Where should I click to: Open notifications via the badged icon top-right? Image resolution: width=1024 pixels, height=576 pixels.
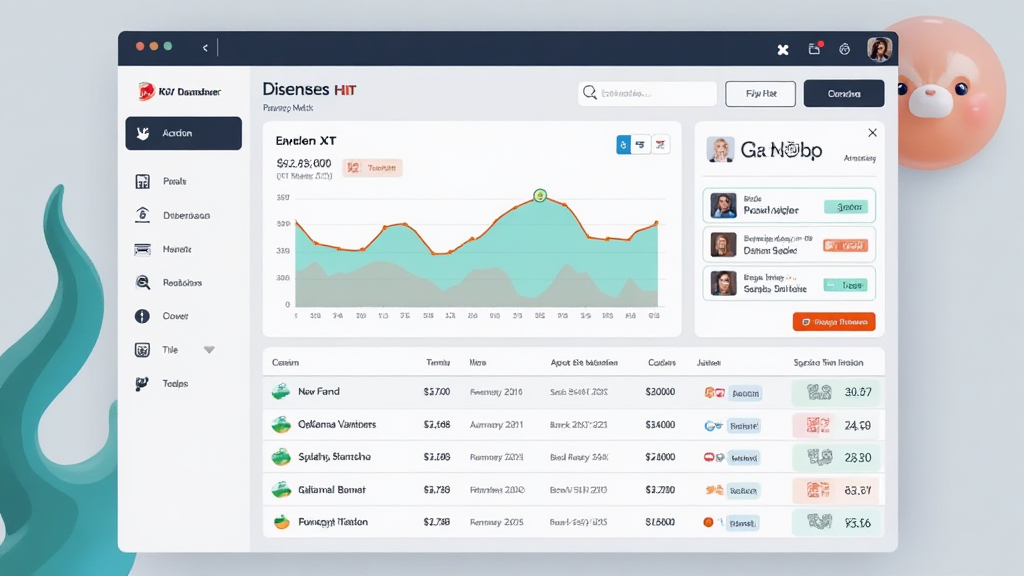pos(814,48)
